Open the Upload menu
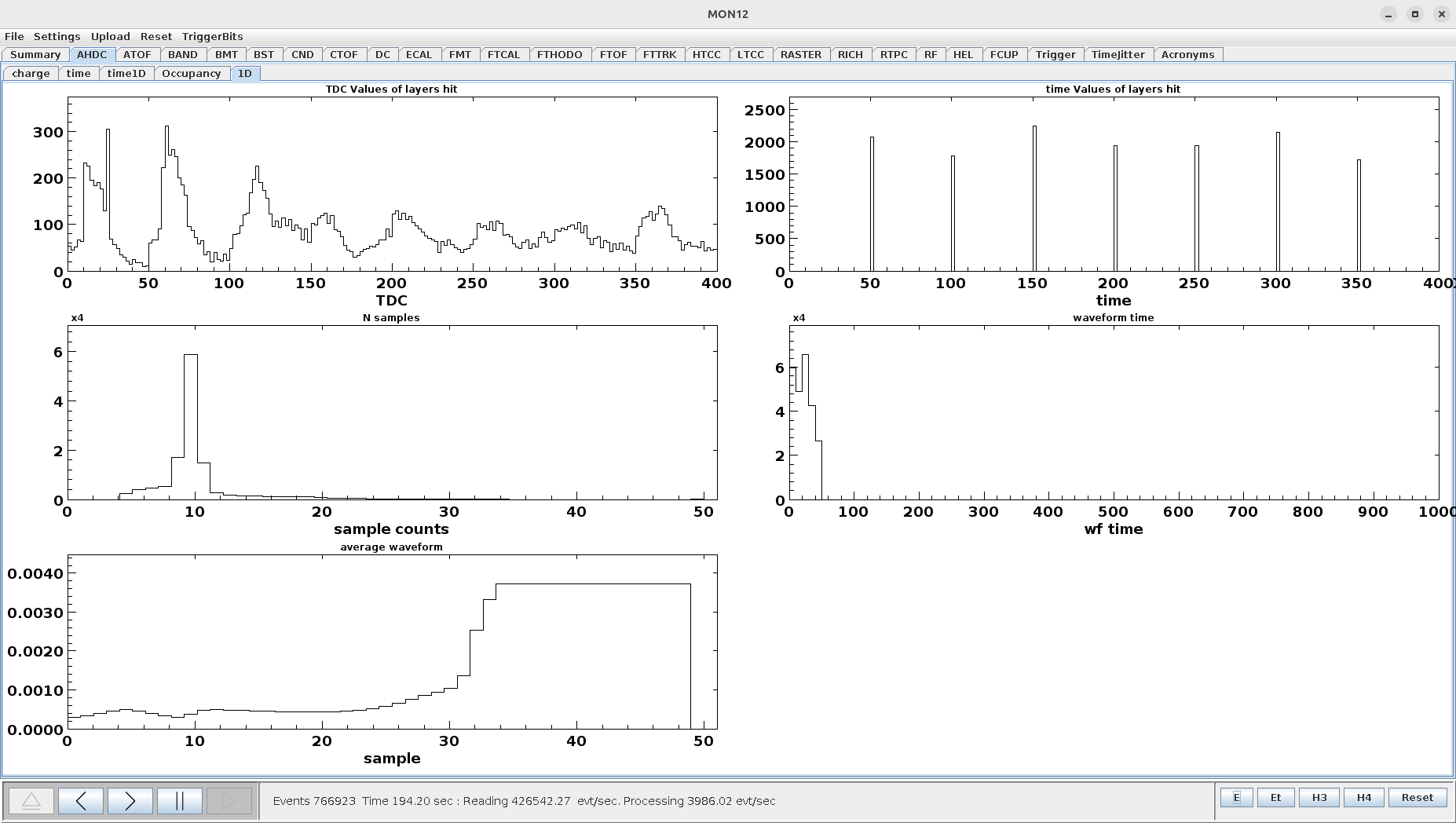Viewport: 1456px width, 823px height. [110, 36]
